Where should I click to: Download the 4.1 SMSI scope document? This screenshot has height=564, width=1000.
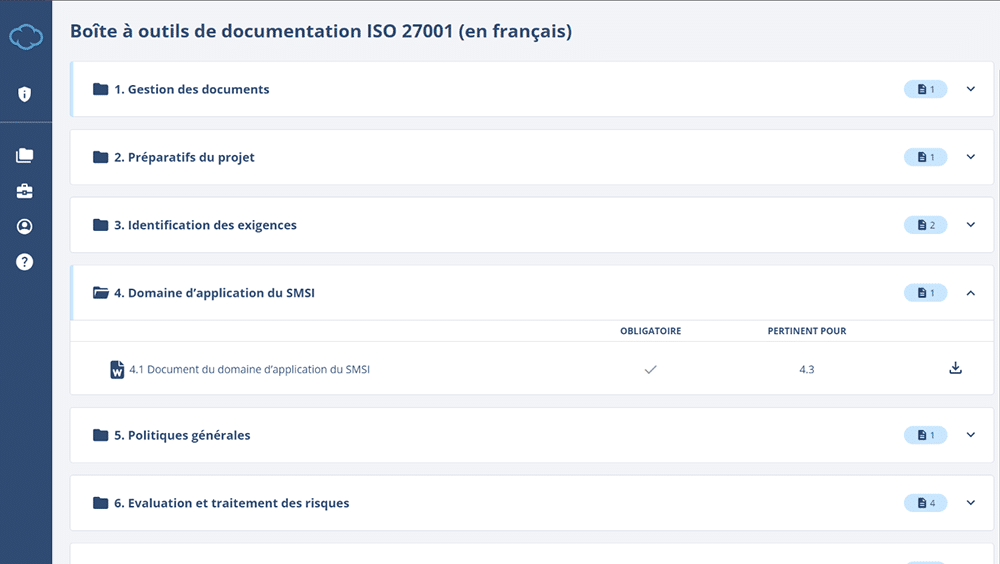(x=955, y=368)
